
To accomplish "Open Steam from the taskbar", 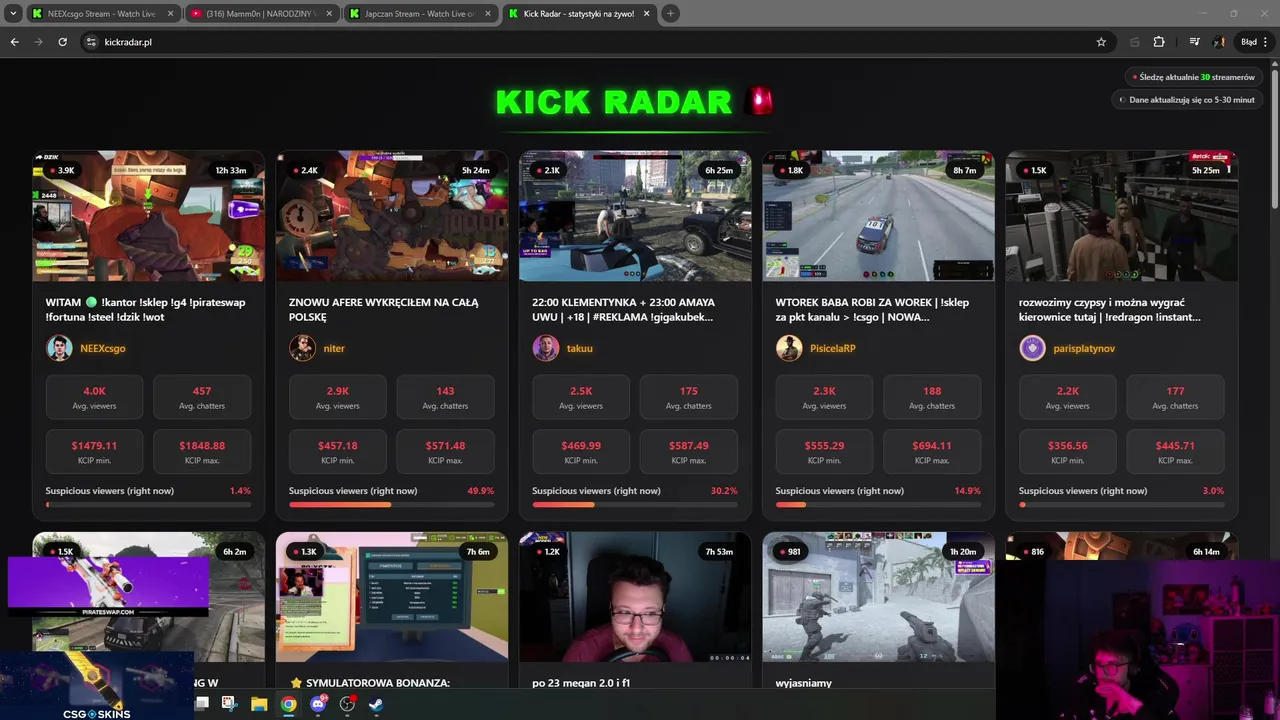I will click(x=376, y=704).
